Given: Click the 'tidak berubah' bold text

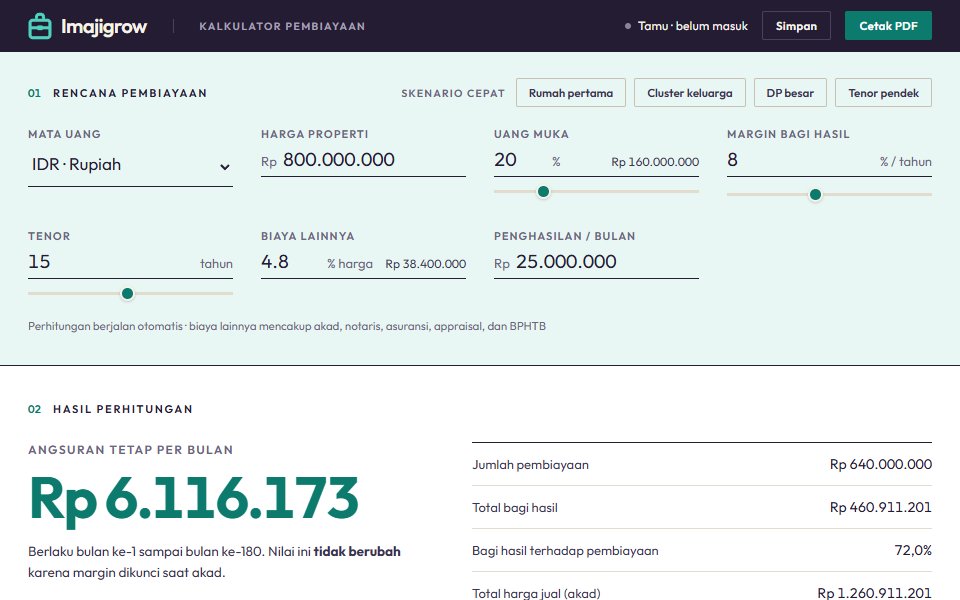Looking at the screenshot, I should coord(357,552).
